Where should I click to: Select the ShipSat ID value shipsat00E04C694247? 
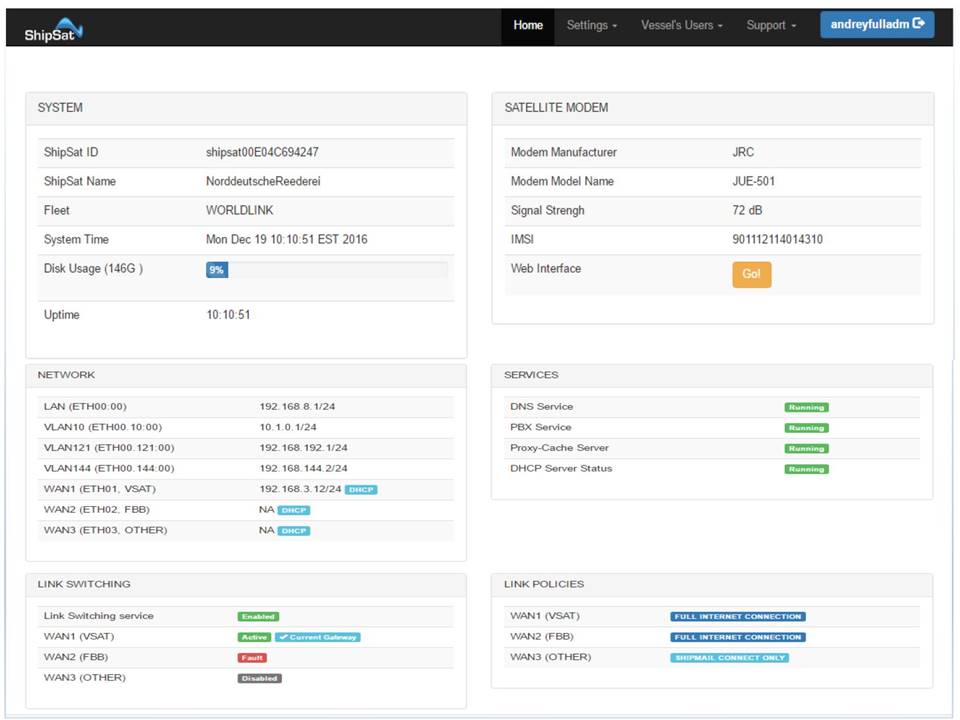[x=262, y=152]
